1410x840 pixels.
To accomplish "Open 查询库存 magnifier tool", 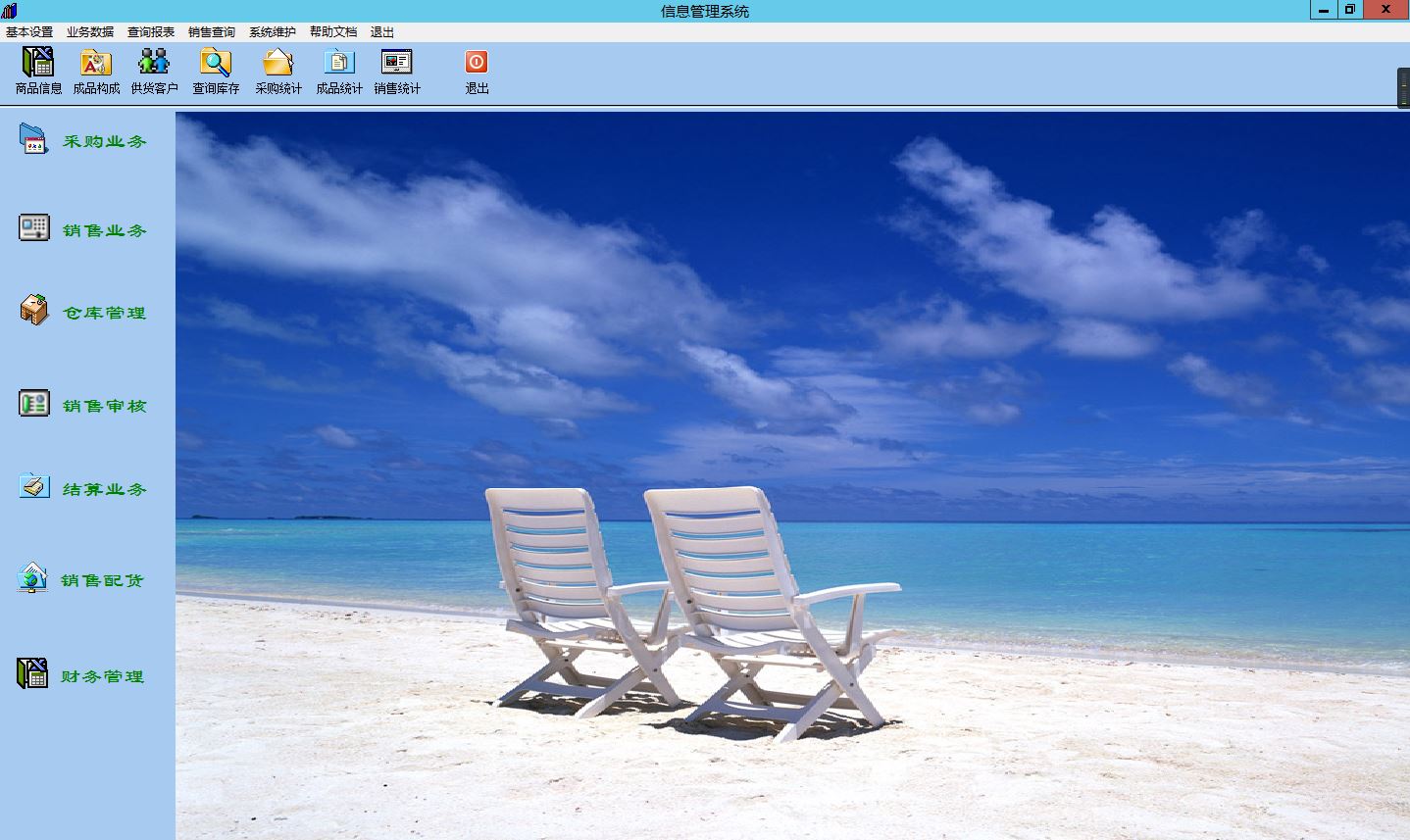I will pyautogui.click(x=216, y=71).
